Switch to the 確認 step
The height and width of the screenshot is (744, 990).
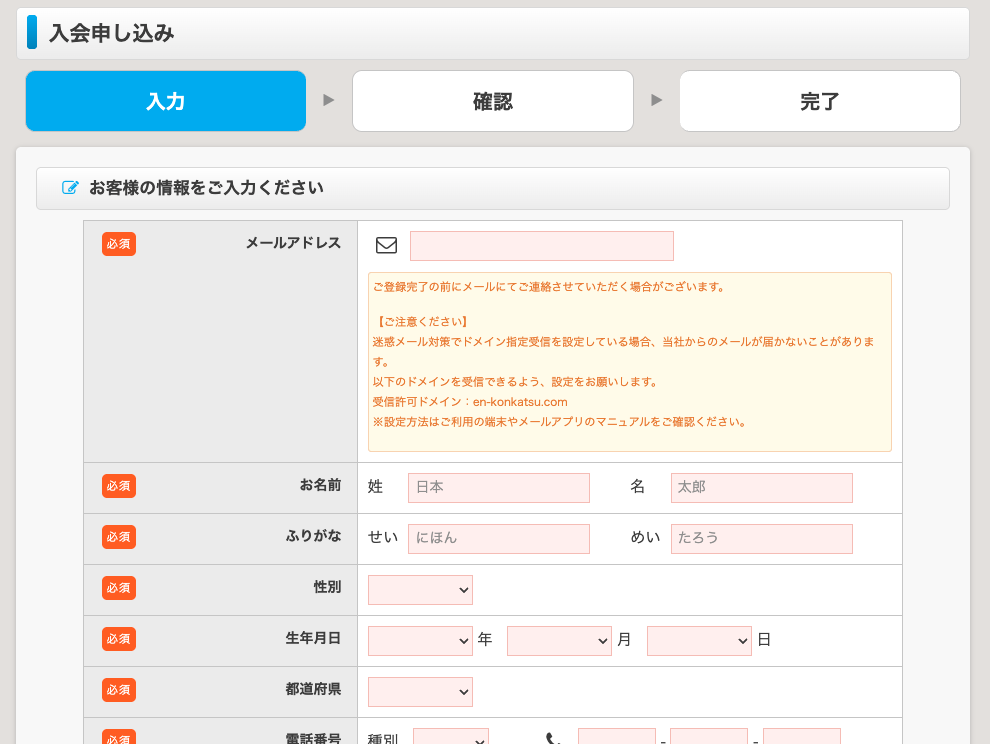pyautogui.click(x=492, y=101)
